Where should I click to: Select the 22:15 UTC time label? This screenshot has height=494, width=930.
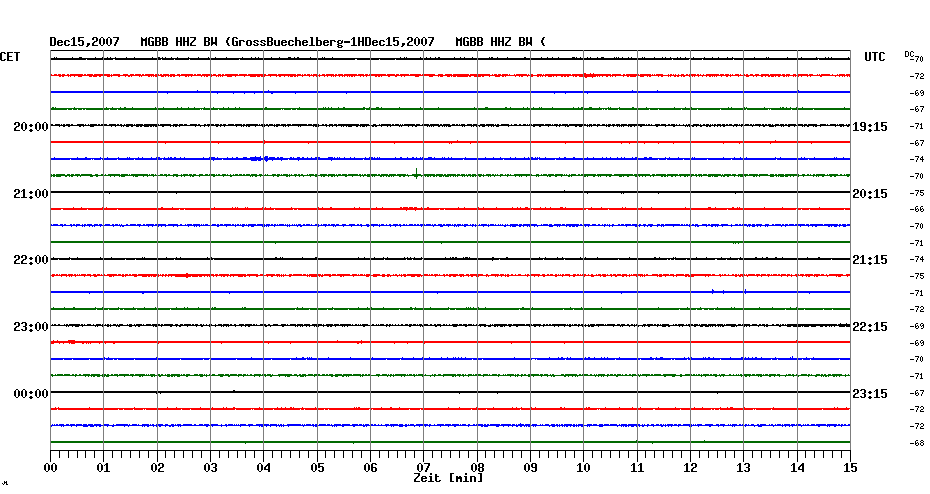pos(870,327)
